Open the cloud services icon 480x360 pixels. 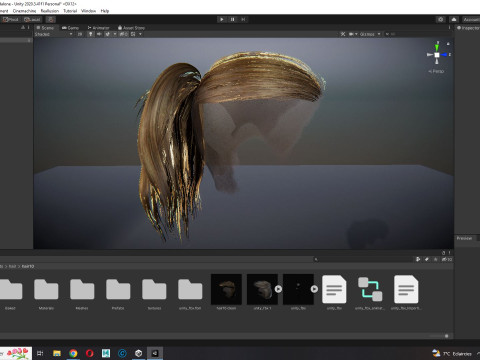click(454, 19)
